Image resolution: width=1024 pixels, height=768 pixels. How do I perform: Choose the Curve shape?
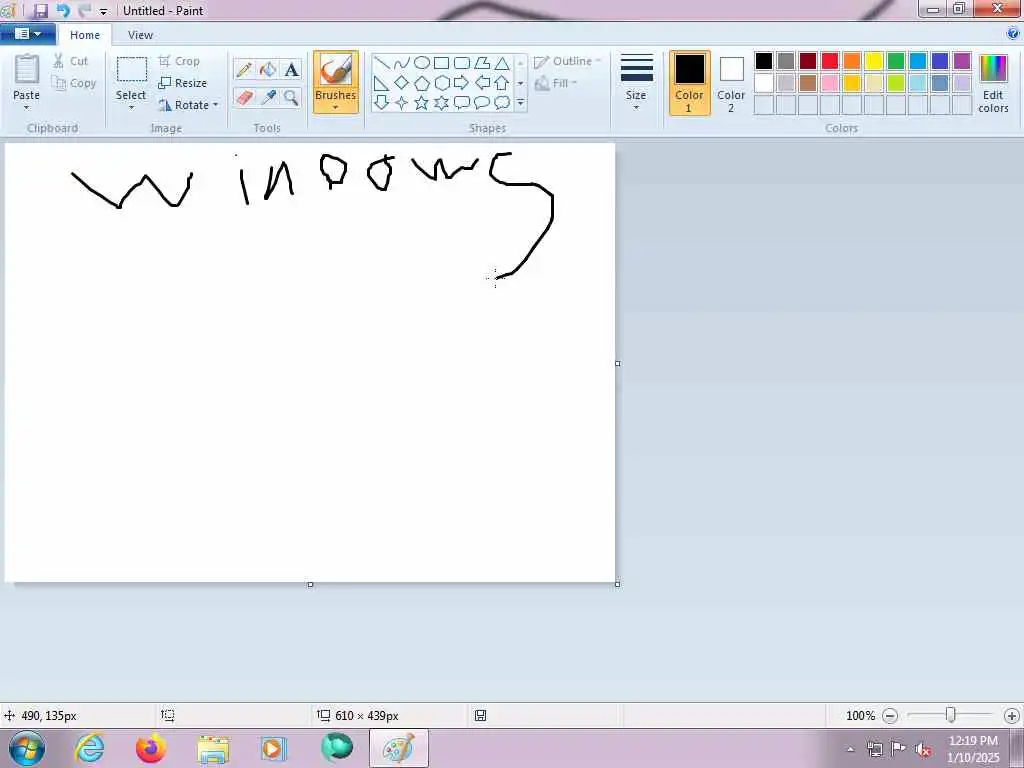[x=402, y=63]
